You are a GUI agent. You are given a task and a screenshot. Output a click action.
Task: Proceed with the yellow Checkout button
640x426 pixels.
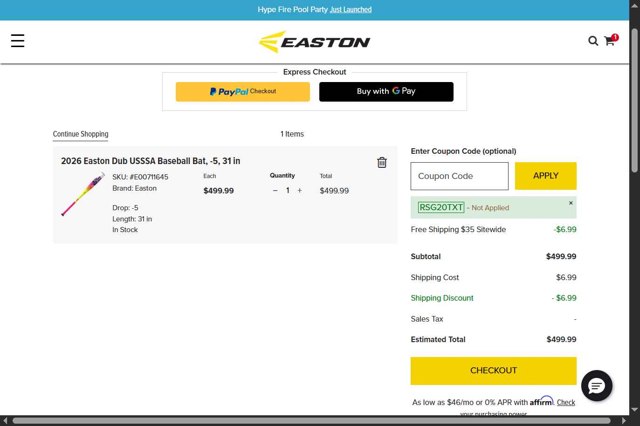(x=493, y=371)
